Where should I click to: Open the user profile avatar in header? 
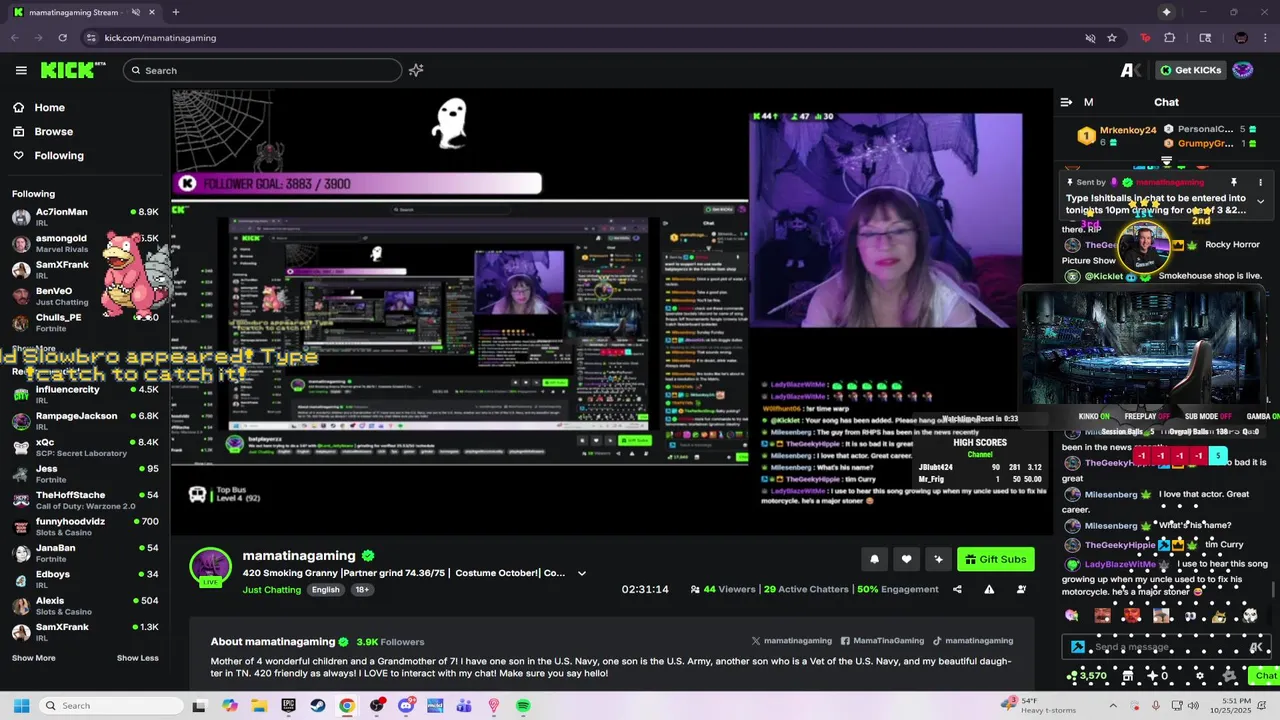click(1243, 70)
